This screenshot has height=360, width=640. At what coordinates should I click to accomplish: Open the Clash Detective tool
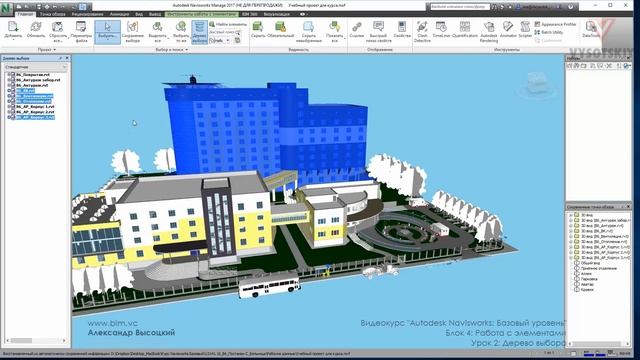point(422,31)
